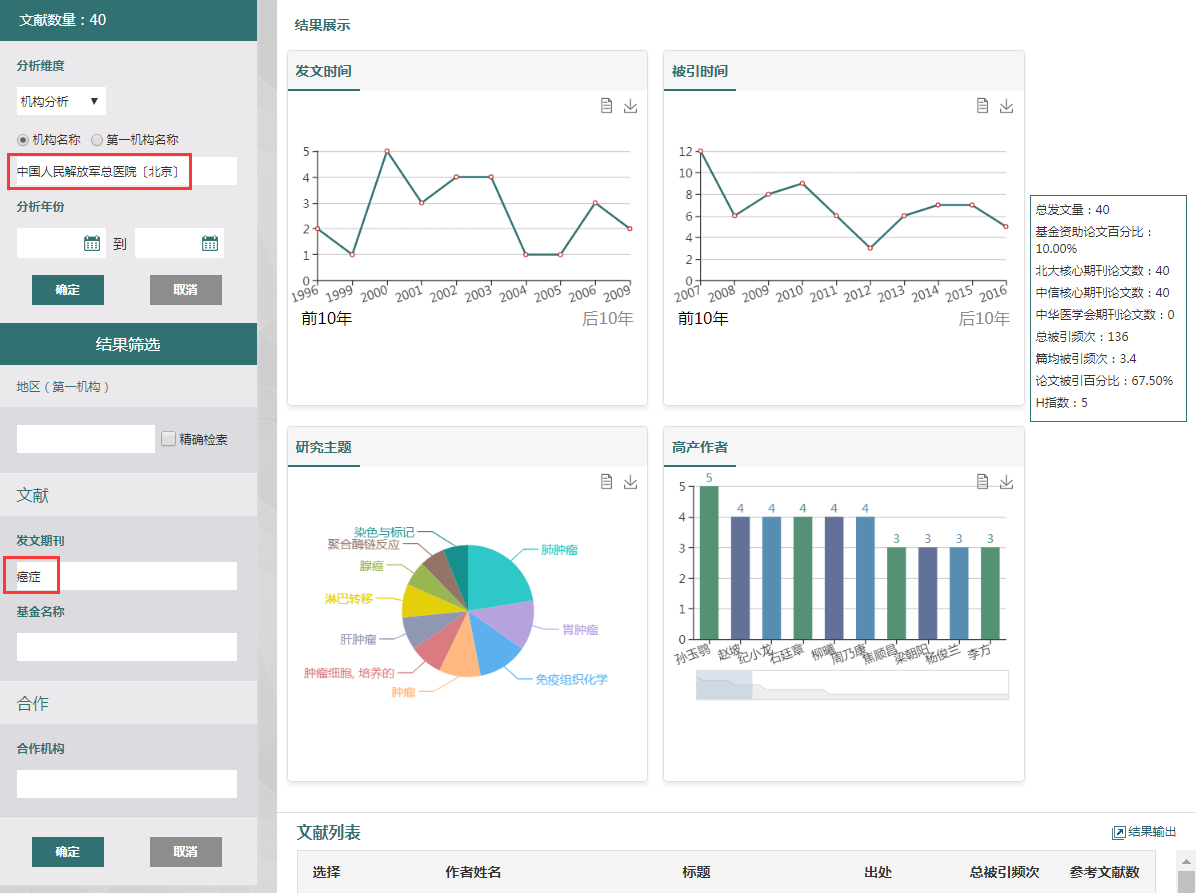Viewport: 1196px width, 893px height.
Task: Enable the 精确检索 checkbox
Action: [x=169, y=438]
